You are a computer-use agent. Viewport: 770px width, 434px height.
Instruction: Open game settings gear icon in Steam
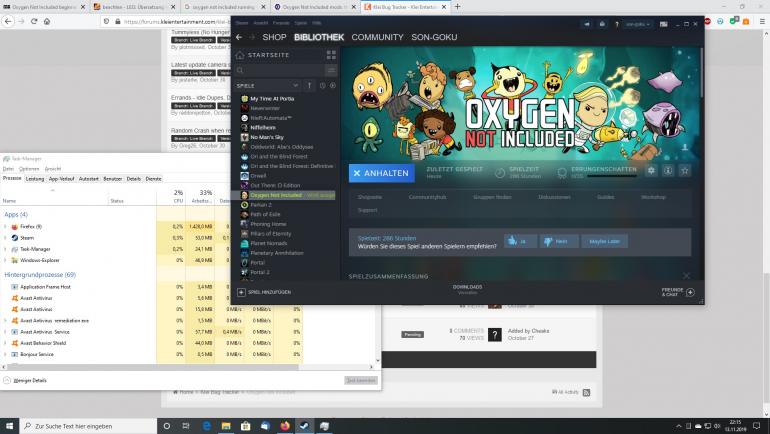coord(651,171)
